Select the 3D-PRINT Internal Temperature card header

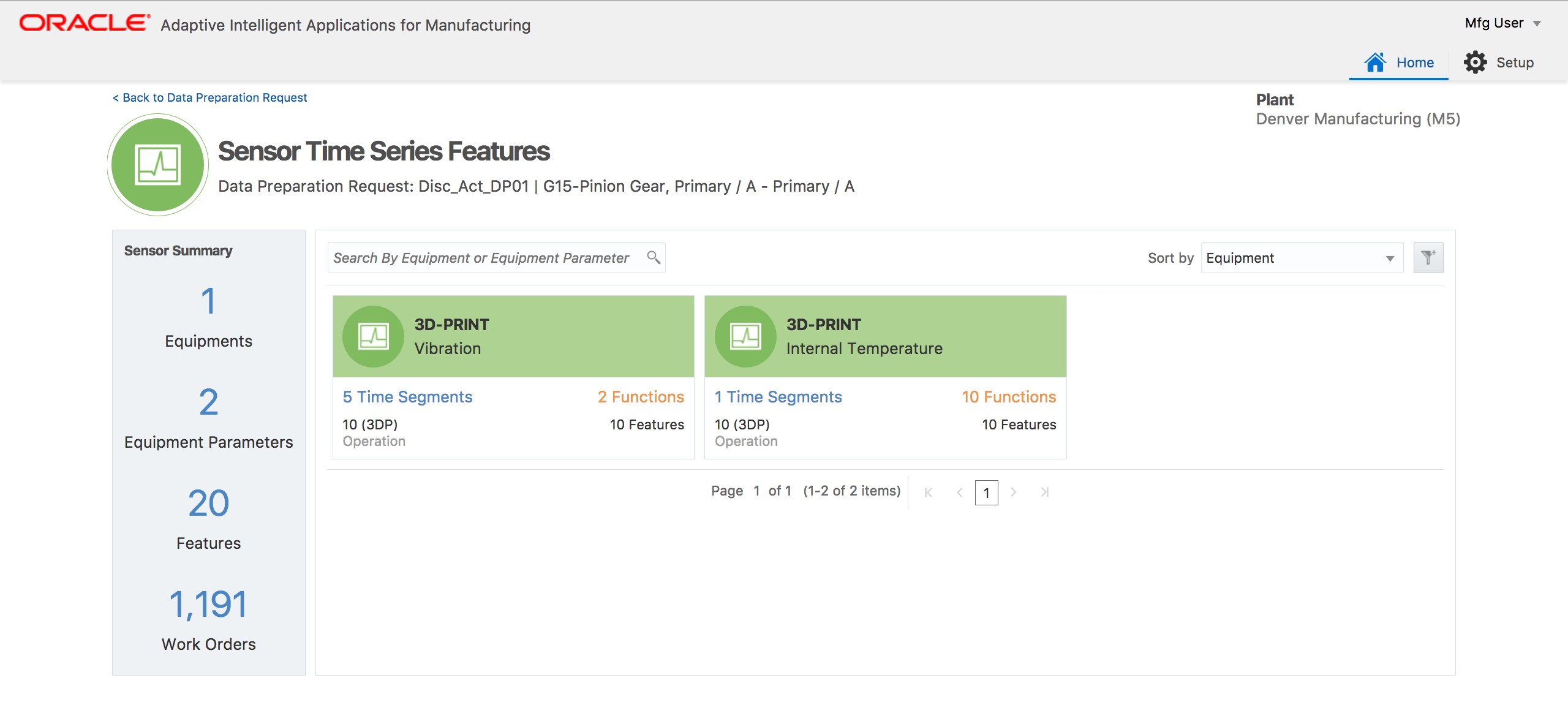[x=885, y=336]
